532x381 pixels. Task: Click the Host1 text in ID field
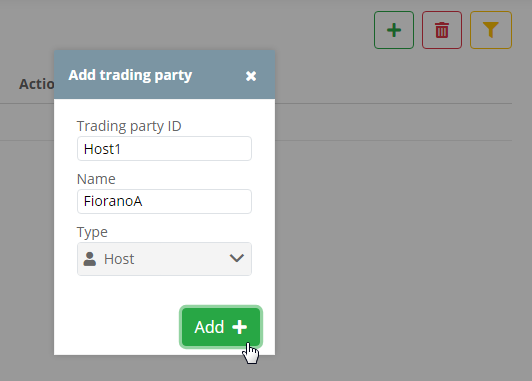tap(102, 149)
